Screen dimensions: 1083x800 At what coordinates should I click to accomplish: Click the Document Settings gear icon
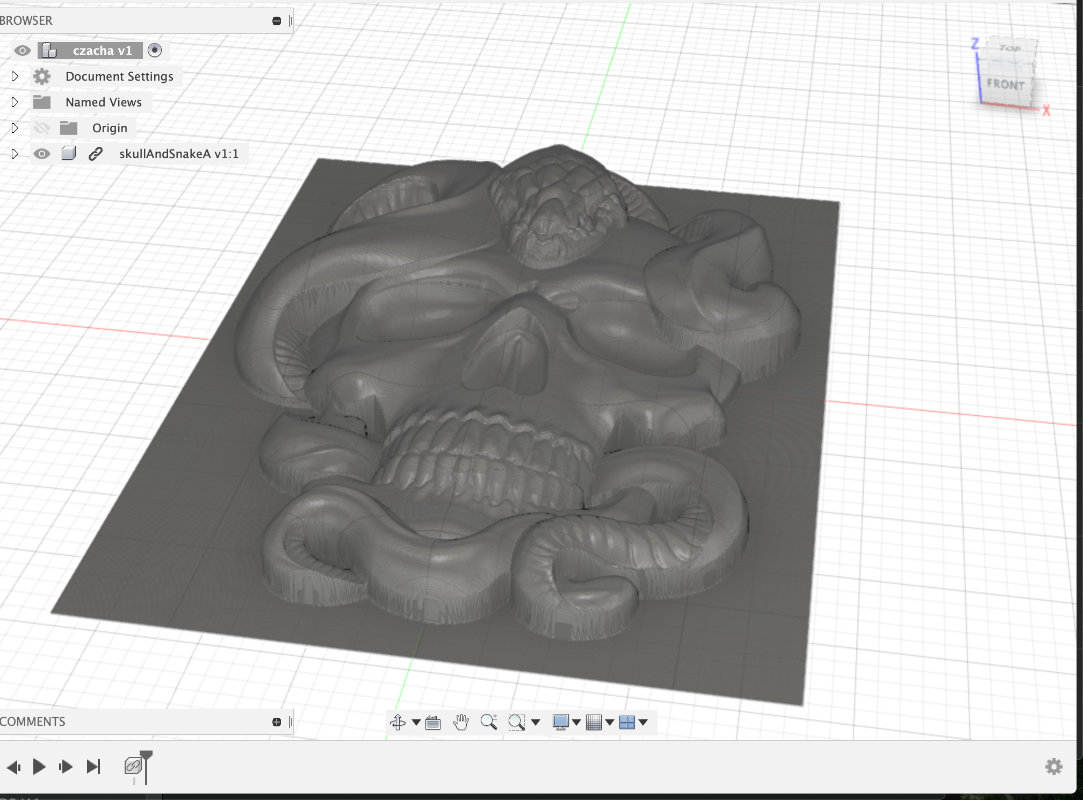(41, 76)
